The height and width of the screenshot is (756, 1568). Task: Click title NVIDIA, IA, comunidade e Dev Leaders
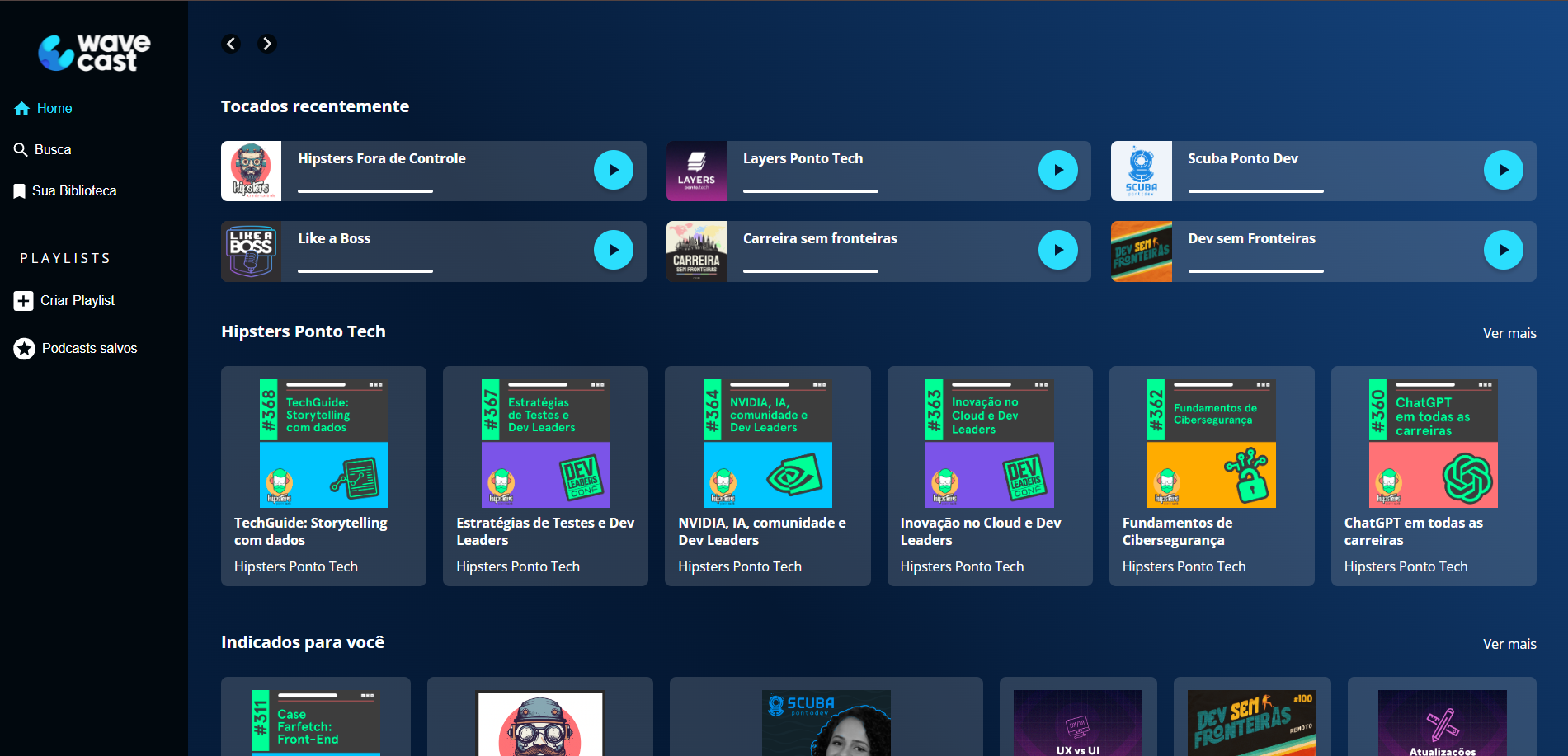click(x=762, y=532)
